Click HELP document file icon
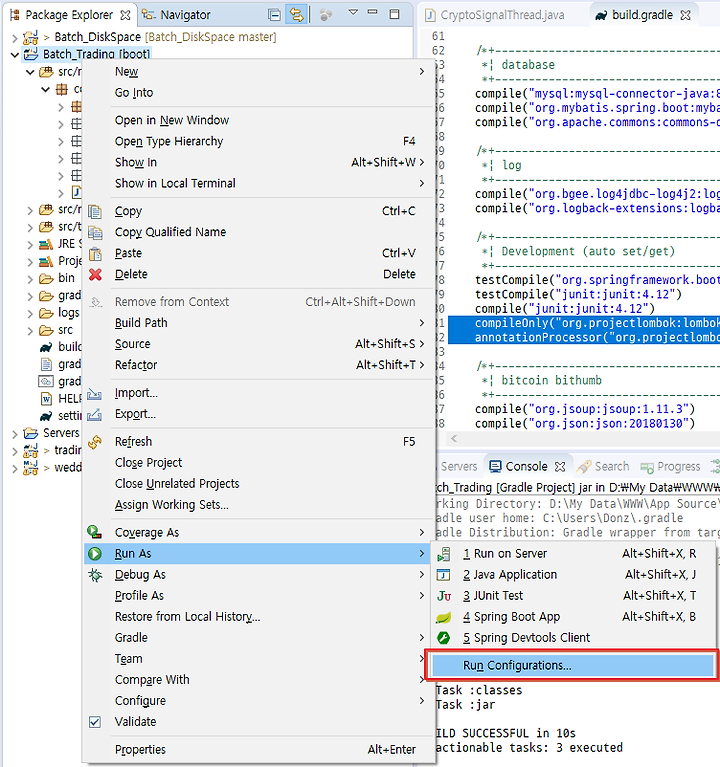This screenshot has width=720, height=767. (46, 399)
